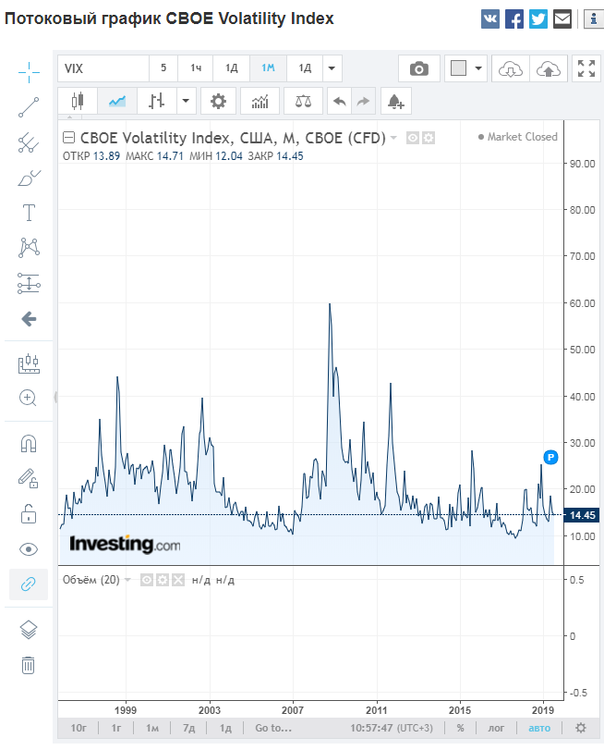Select the 1ч hourly interval
Viewport: 604px width, 750px height.
(196, 68)
